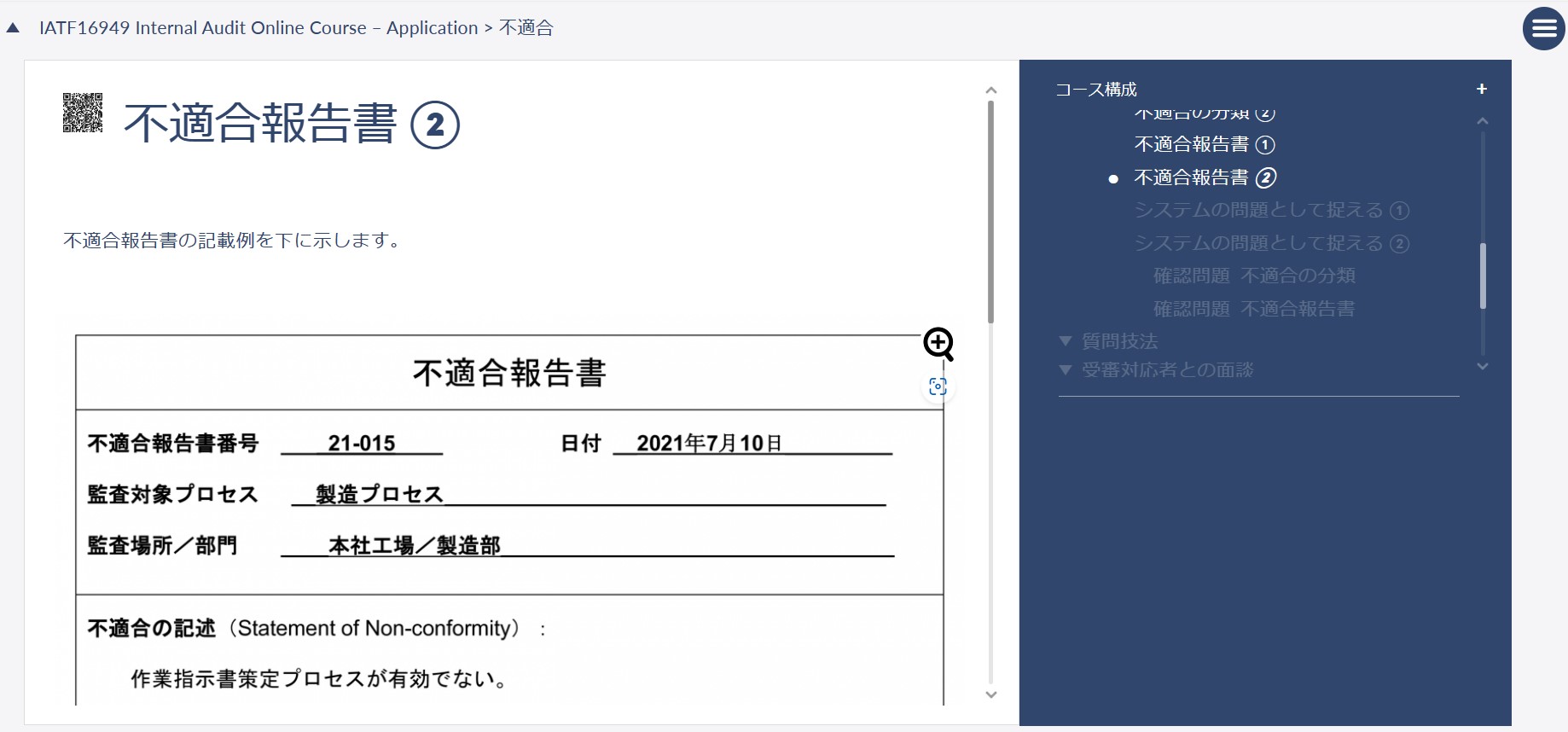The width and height of the screenshot is (1568, 732).
Task: Click the breadcrumb course title text
Action: click(258, 28)
